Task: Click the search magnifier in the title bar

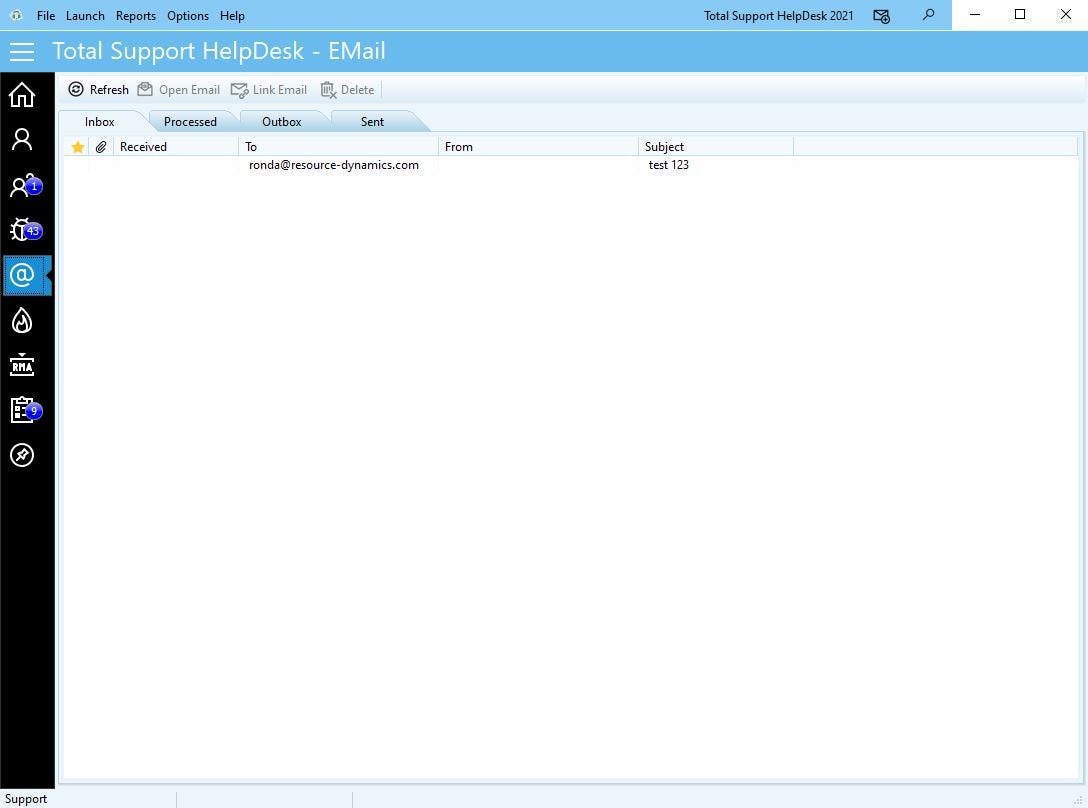Action: coord(928,15)
